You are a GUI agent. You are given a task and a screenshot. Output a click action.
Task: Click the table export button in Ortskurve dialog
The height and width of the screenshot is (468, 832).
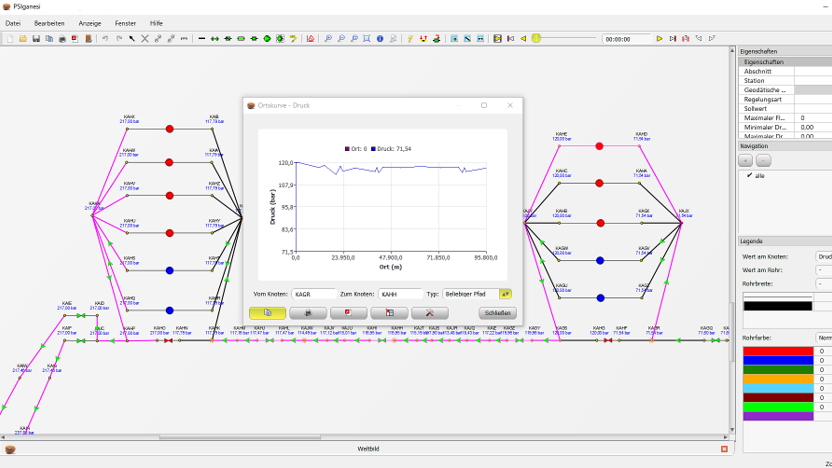(x=389, y=313)
